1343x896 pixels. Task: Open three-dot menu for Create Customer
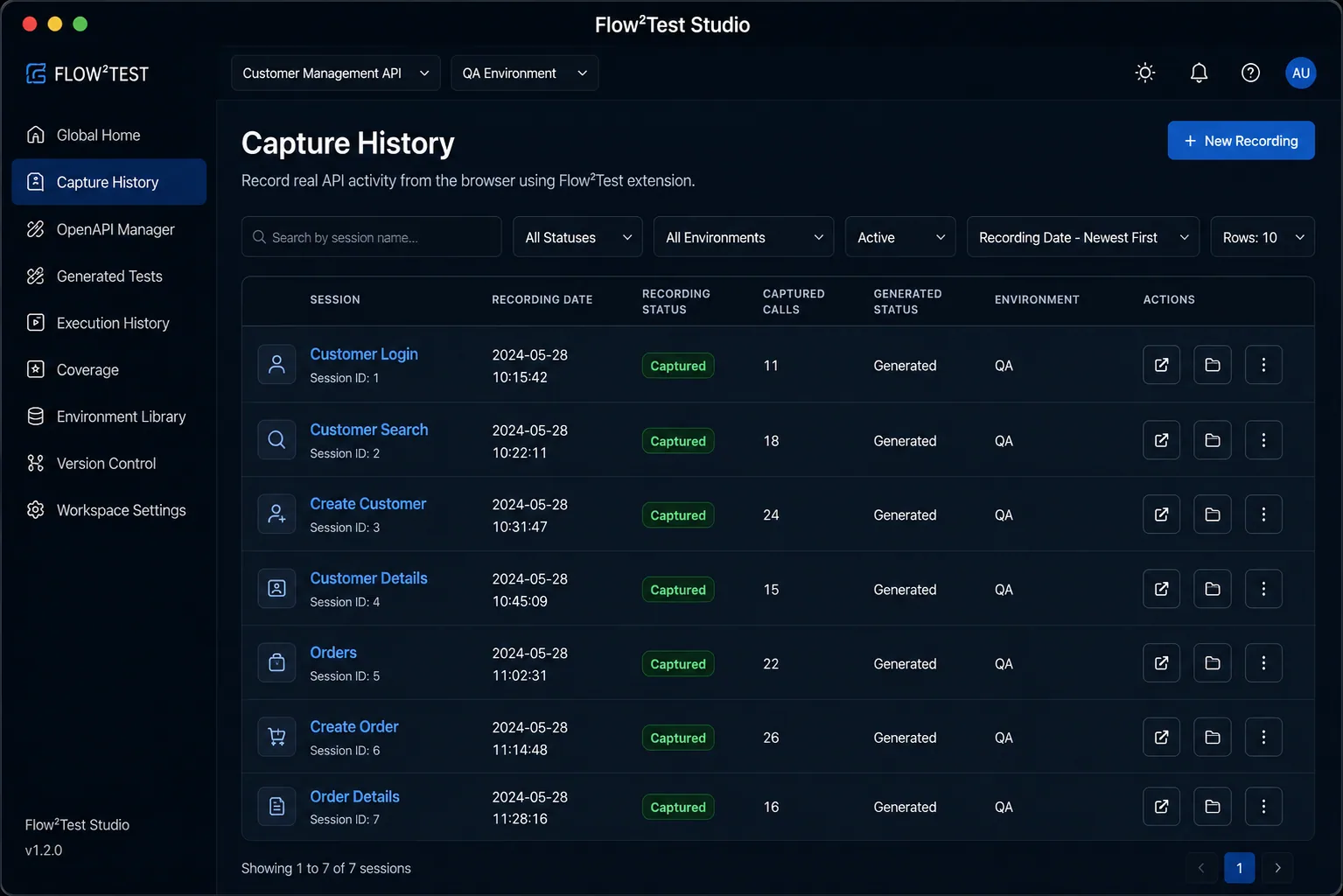coord(1263,514)
